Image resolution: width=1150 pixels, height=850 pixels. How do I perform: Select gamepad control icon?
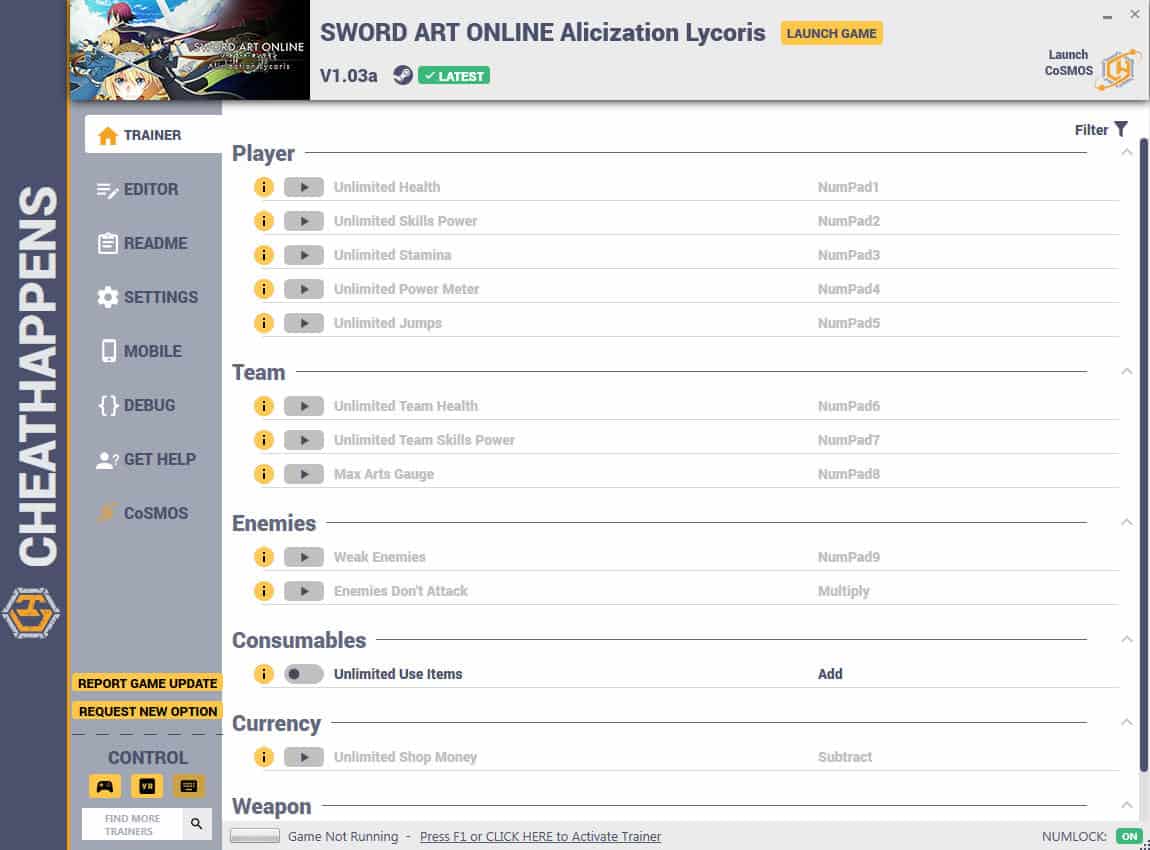[x=105, y=786]
